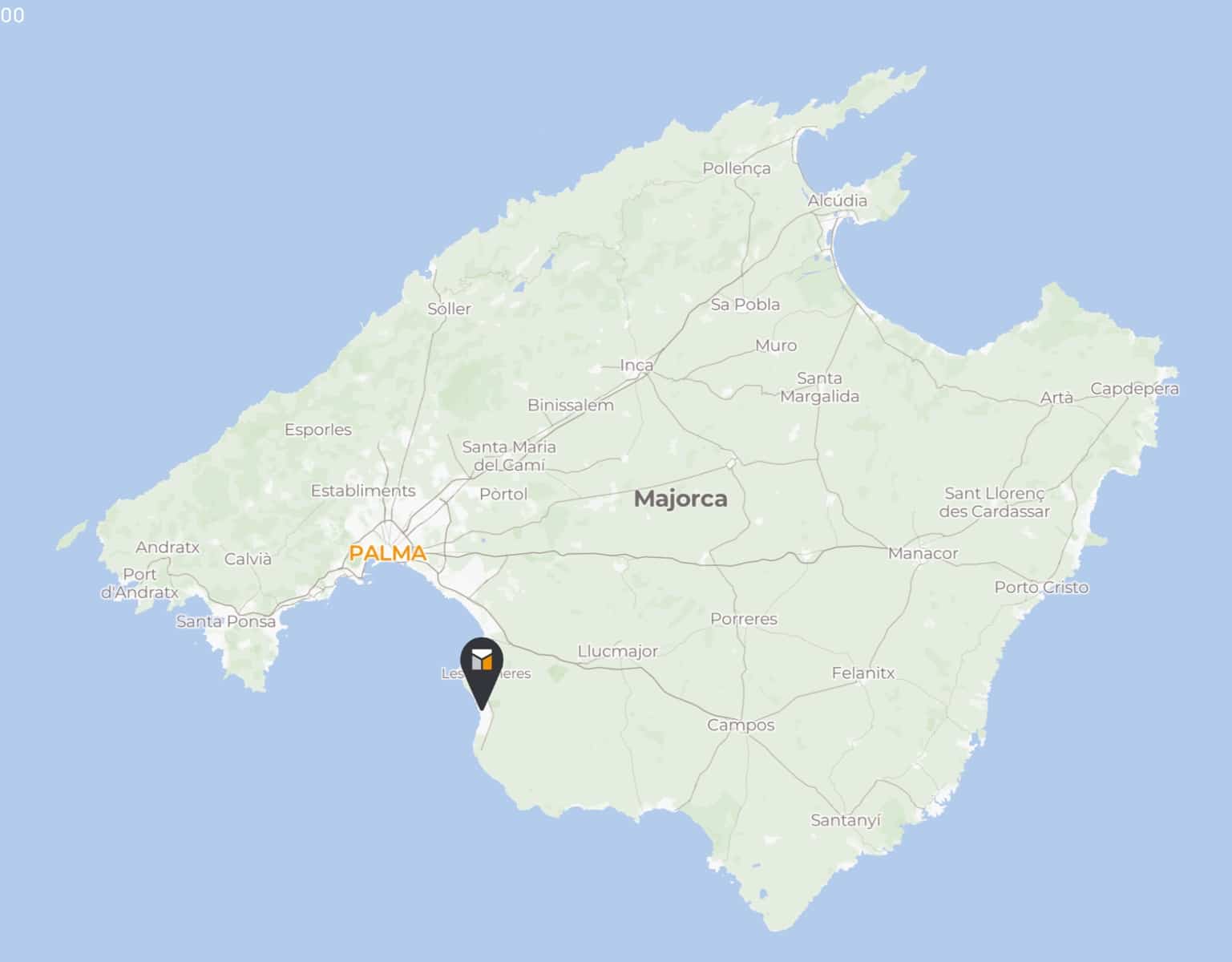
Task: Select the Felanitx town label
Action: pyautogui.click(x=862, y=673)
